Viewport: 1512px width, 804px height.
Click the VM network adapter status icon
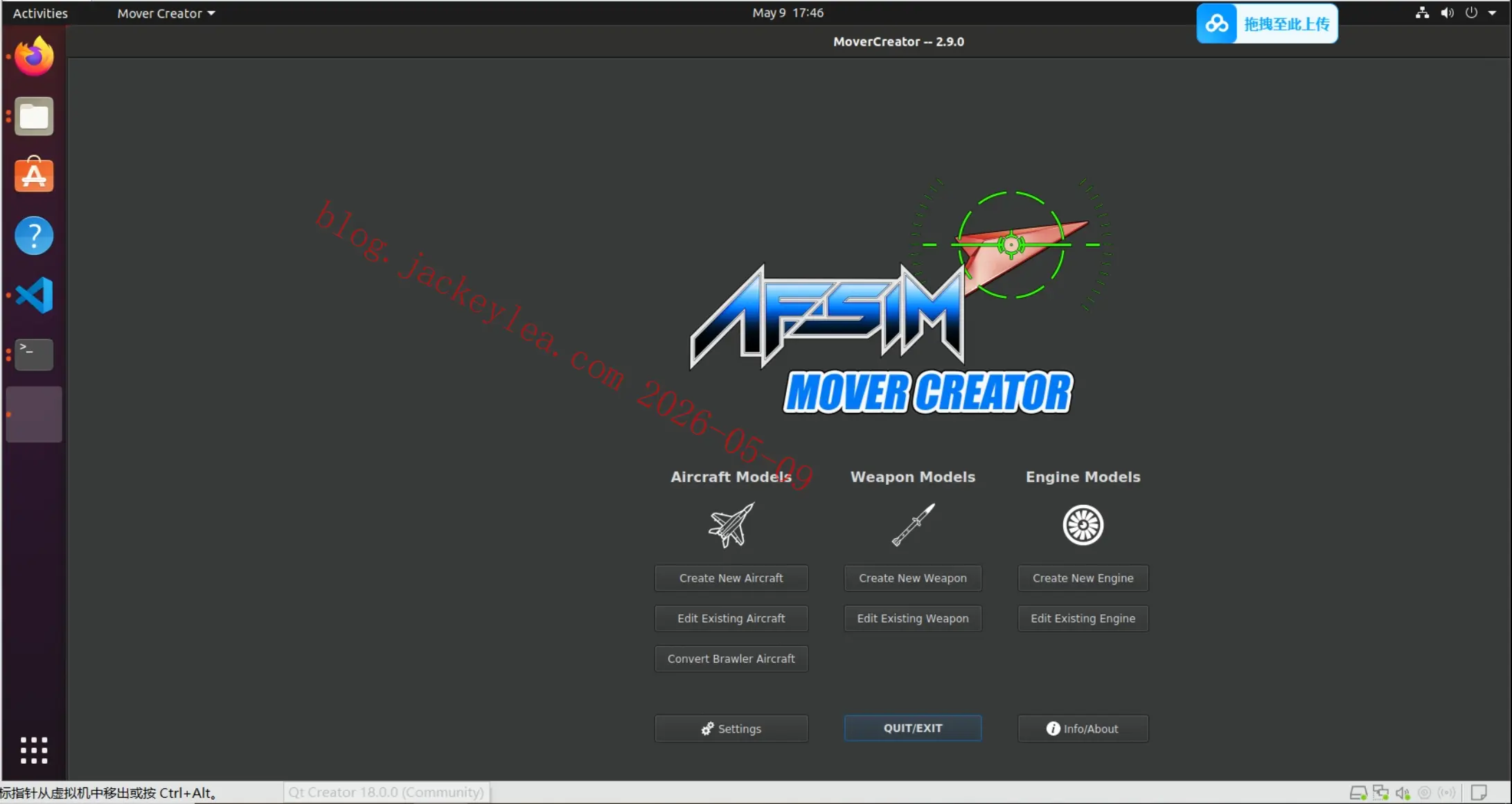pos(1380,792)
